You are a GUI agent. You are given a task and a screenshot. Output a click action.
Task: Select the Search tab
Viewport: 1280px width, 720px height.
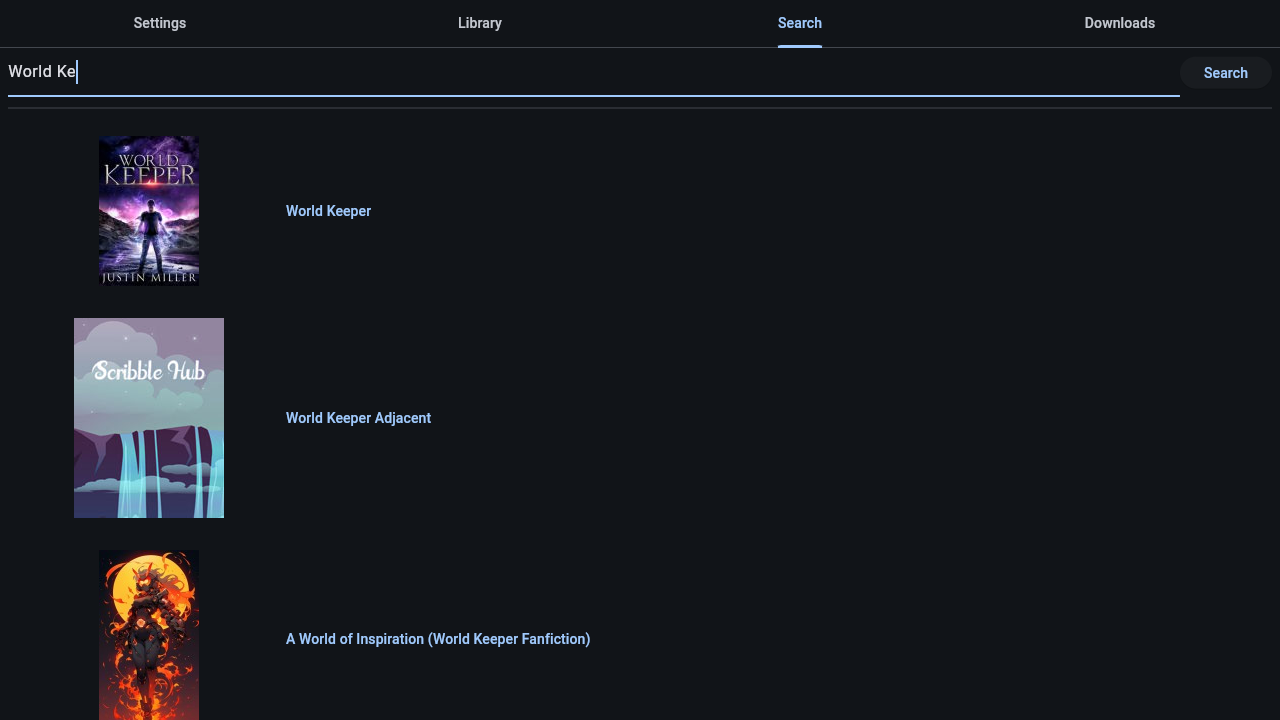[800, 23]
